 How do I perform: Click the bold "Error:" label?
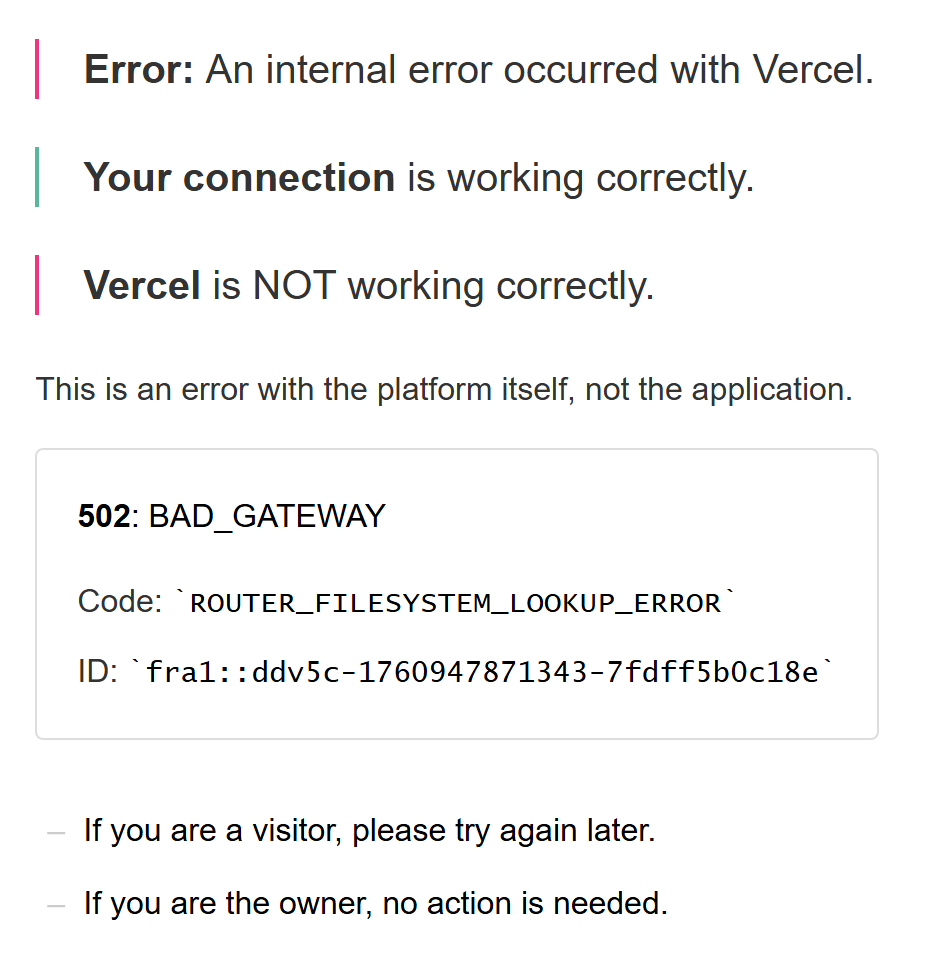tap(139, 70)
